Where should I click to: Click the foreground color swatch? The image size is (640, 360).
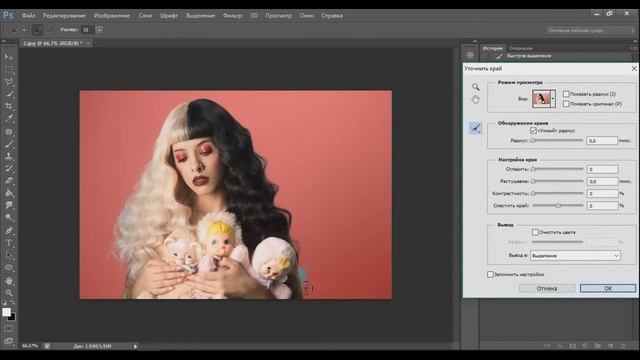pyautogui.click(x=6, y=312)
